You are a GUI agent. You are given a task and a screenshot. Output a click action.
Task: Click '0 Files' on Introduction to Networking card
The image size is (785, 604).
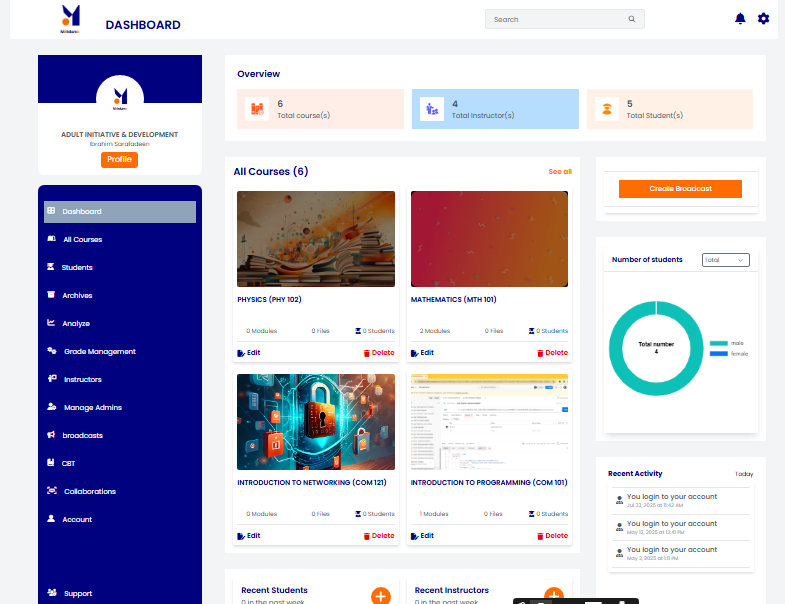[x=320, y=514]
